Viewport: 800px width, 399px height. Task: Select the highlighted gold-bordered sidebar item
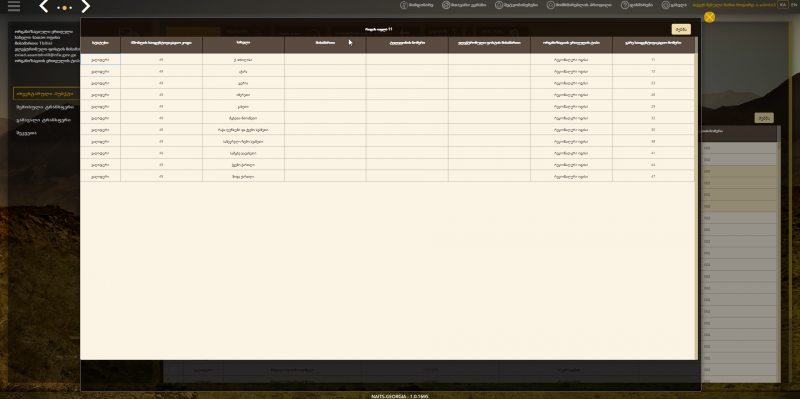click(46, 93)
